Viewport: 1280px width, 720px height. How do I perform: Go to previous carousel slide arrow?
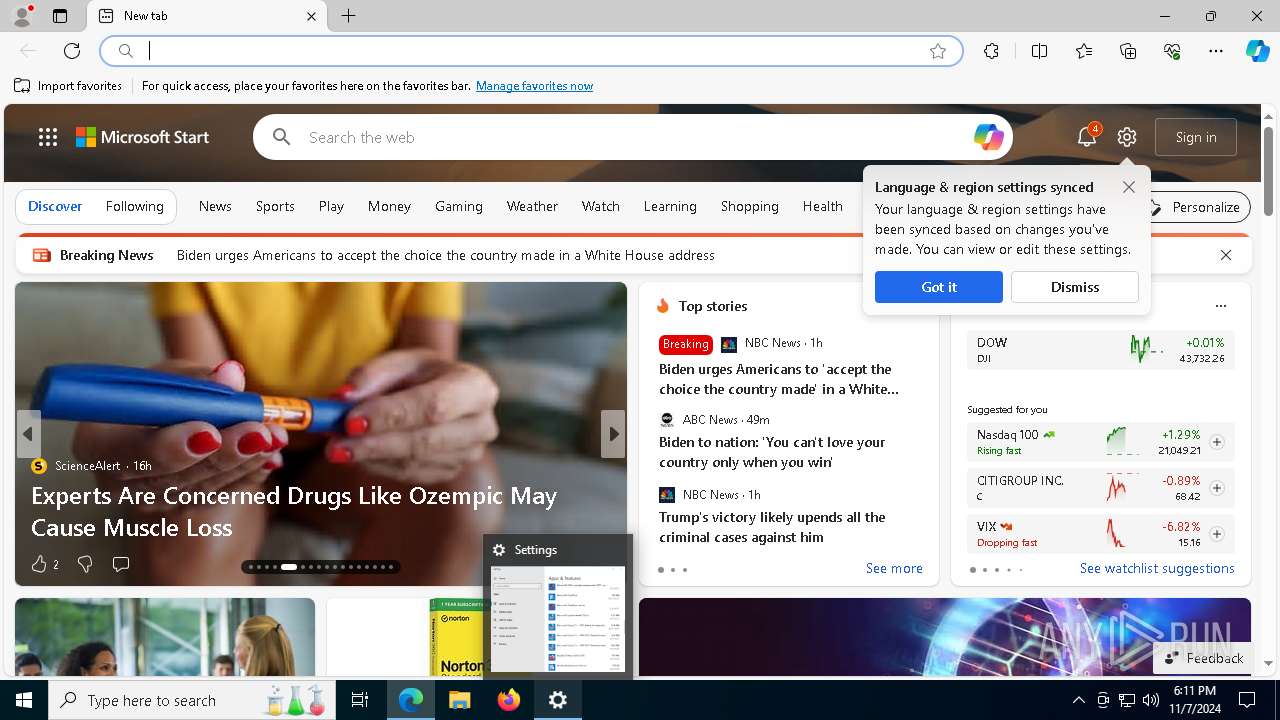pos(28,434)
